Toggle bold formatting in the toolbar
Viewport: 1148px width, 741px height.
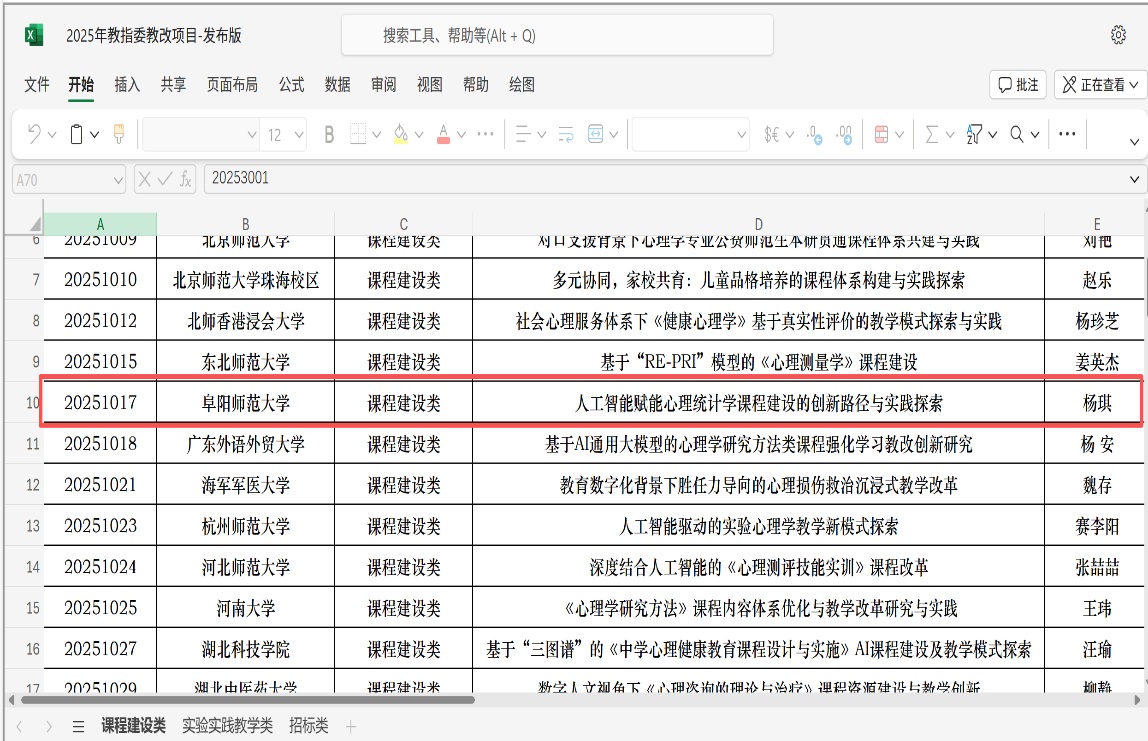click(329, 134)
